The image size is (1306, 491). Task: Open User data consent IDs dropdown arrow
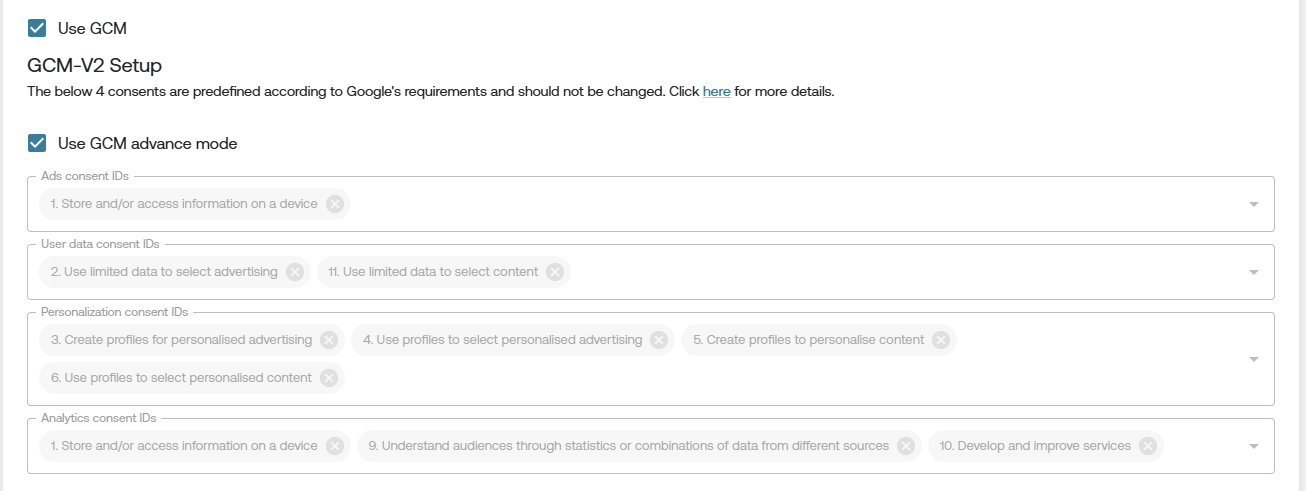tap(1254, 272)
